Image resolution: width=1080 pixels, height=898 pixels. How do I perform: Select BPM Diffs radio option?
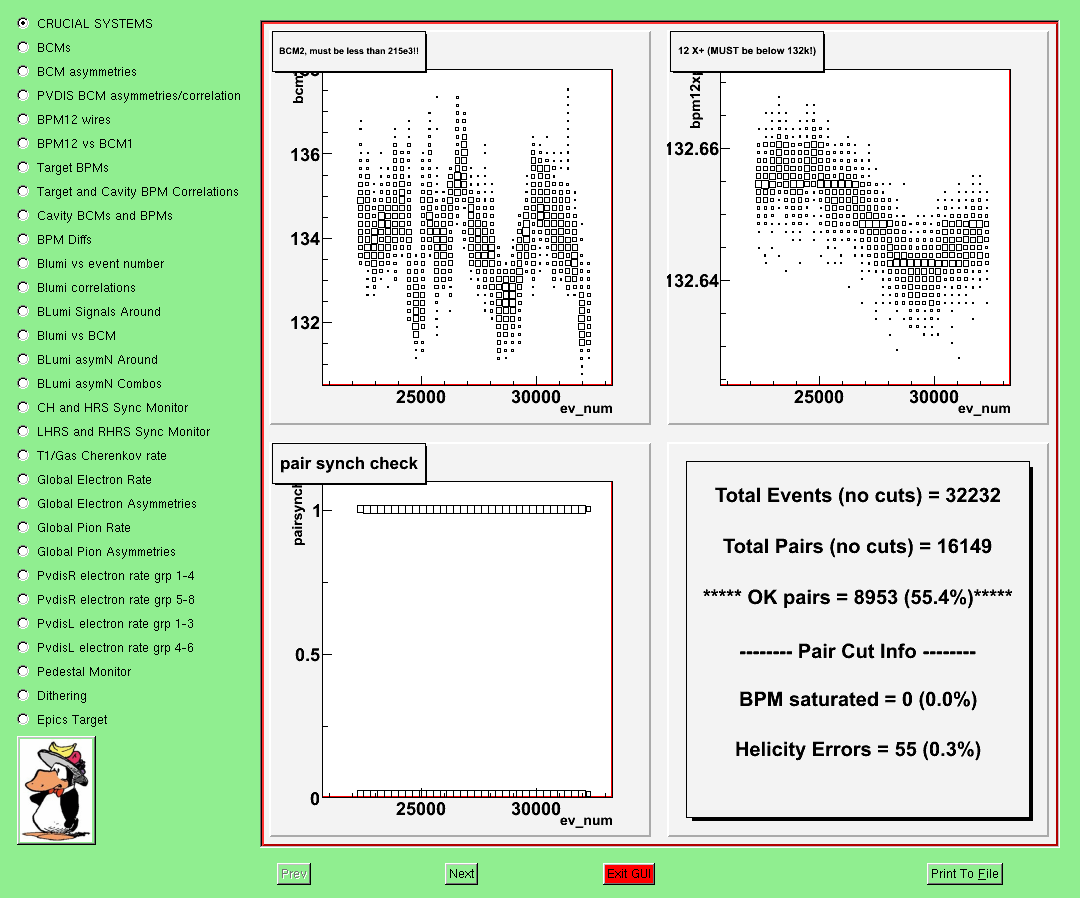click(23, 239)
